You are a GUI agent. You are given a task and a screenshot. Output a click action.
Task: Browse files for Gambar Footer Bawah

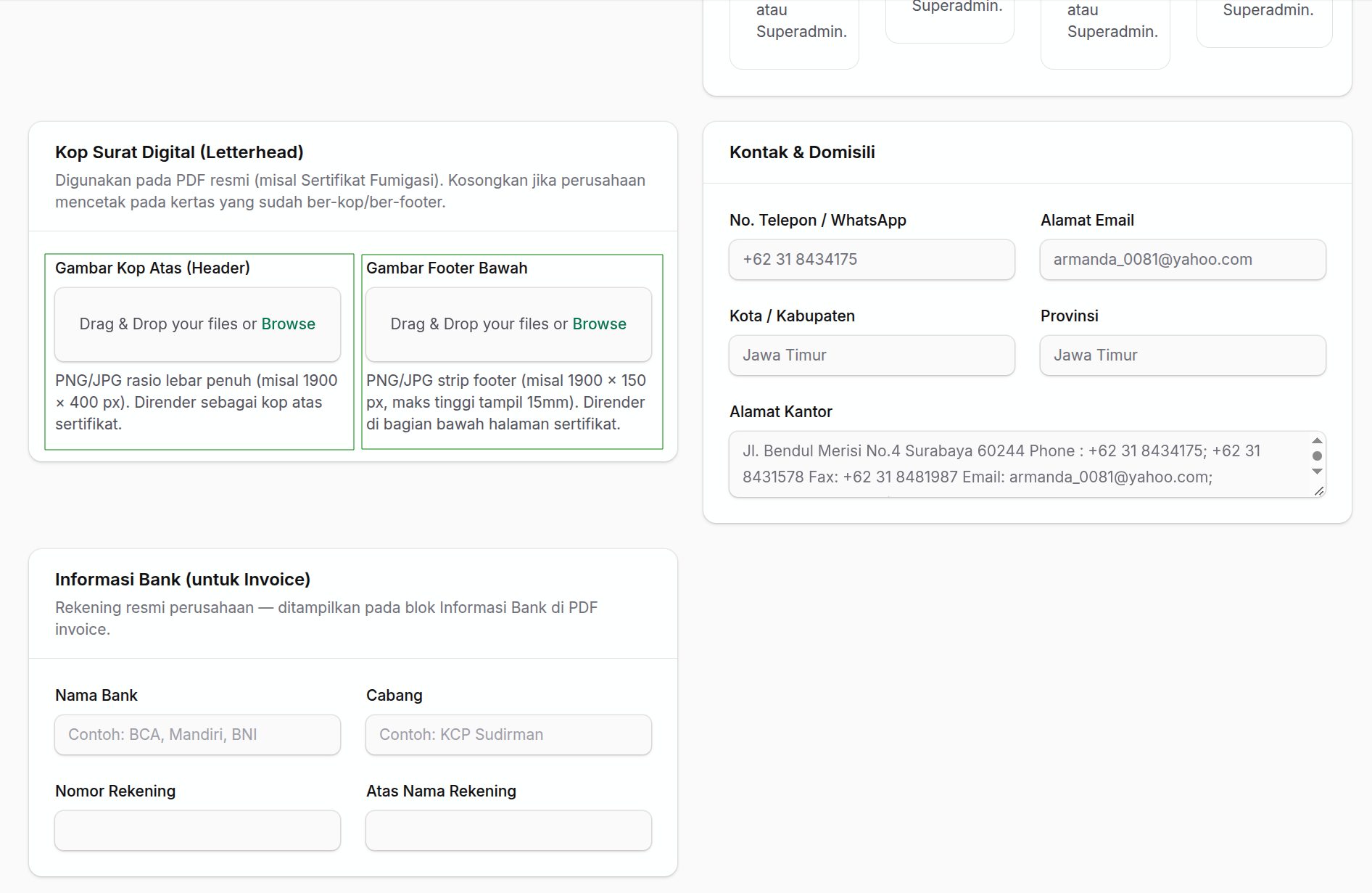click(599, 324)
